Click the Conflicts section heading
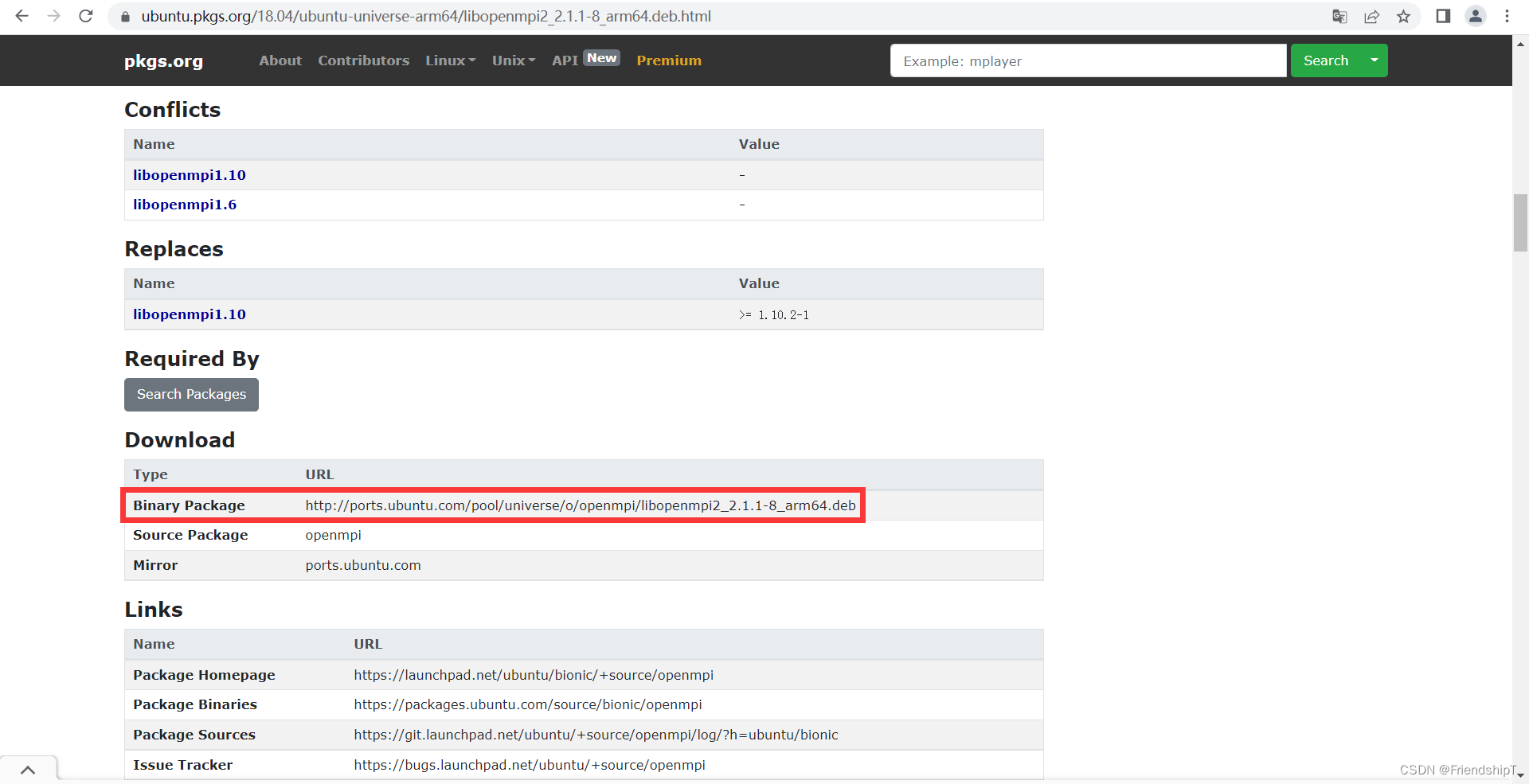 pos(173,110)
